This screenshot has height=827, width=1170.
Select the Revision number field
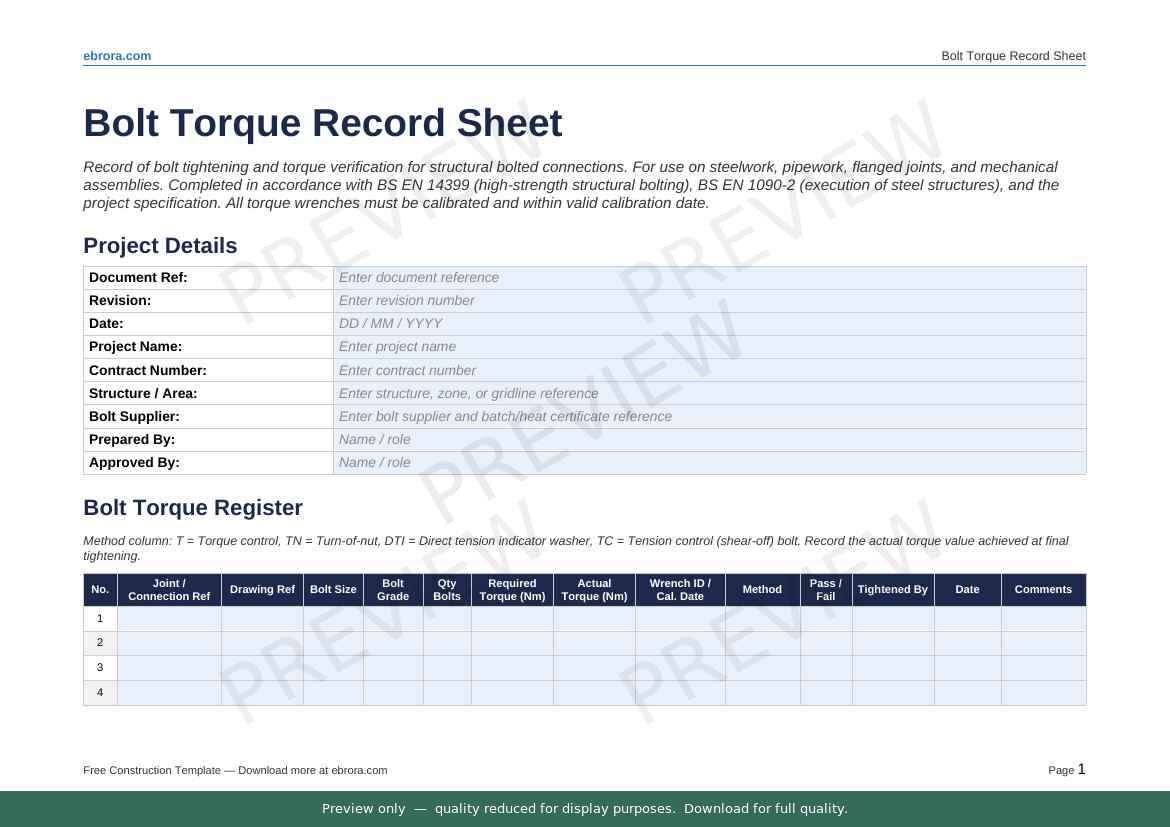(709, 301)
